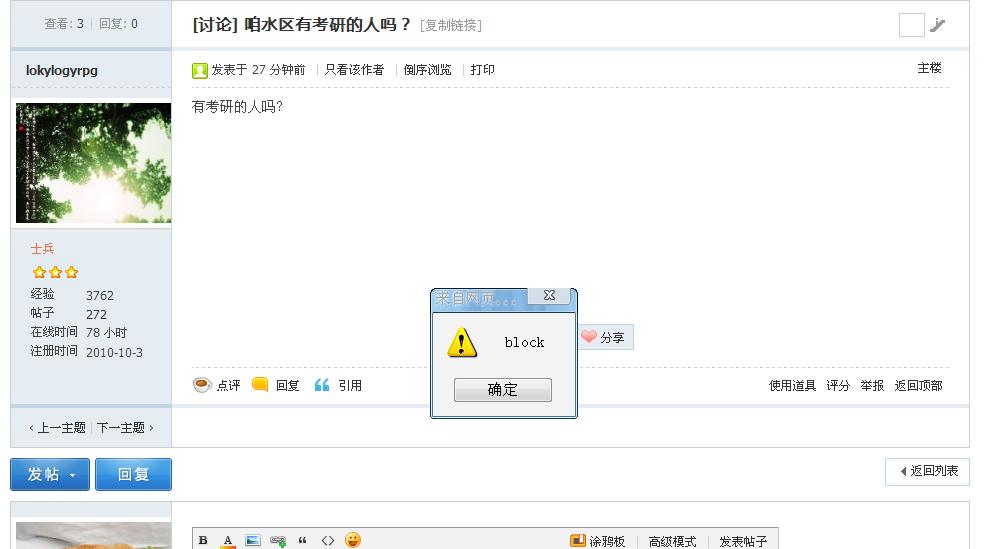Viewport: 995px width, 549px height.
Task: Switch to 高级模式
Action: click(672, 541)
